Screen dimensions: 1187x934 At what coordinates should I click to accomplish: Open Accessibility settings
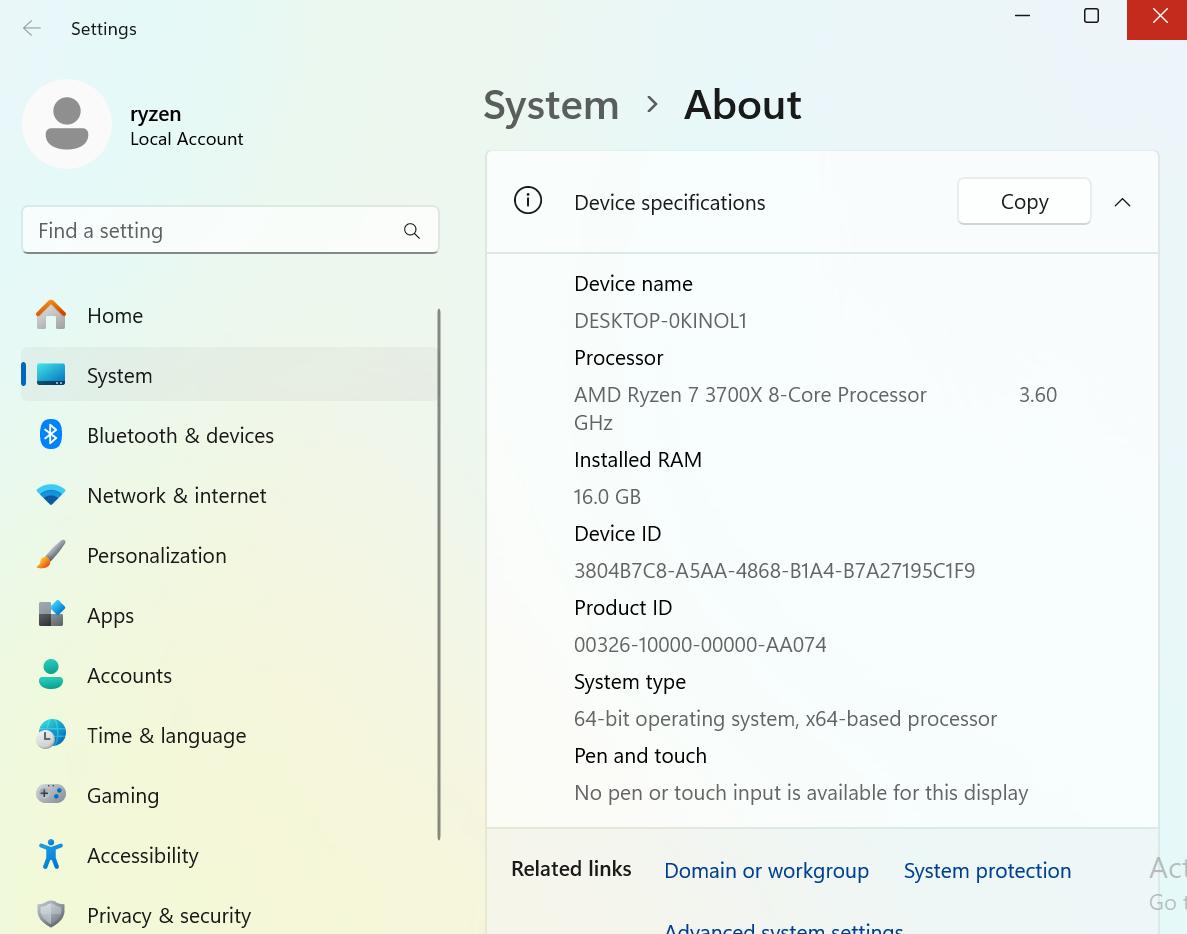230,855
